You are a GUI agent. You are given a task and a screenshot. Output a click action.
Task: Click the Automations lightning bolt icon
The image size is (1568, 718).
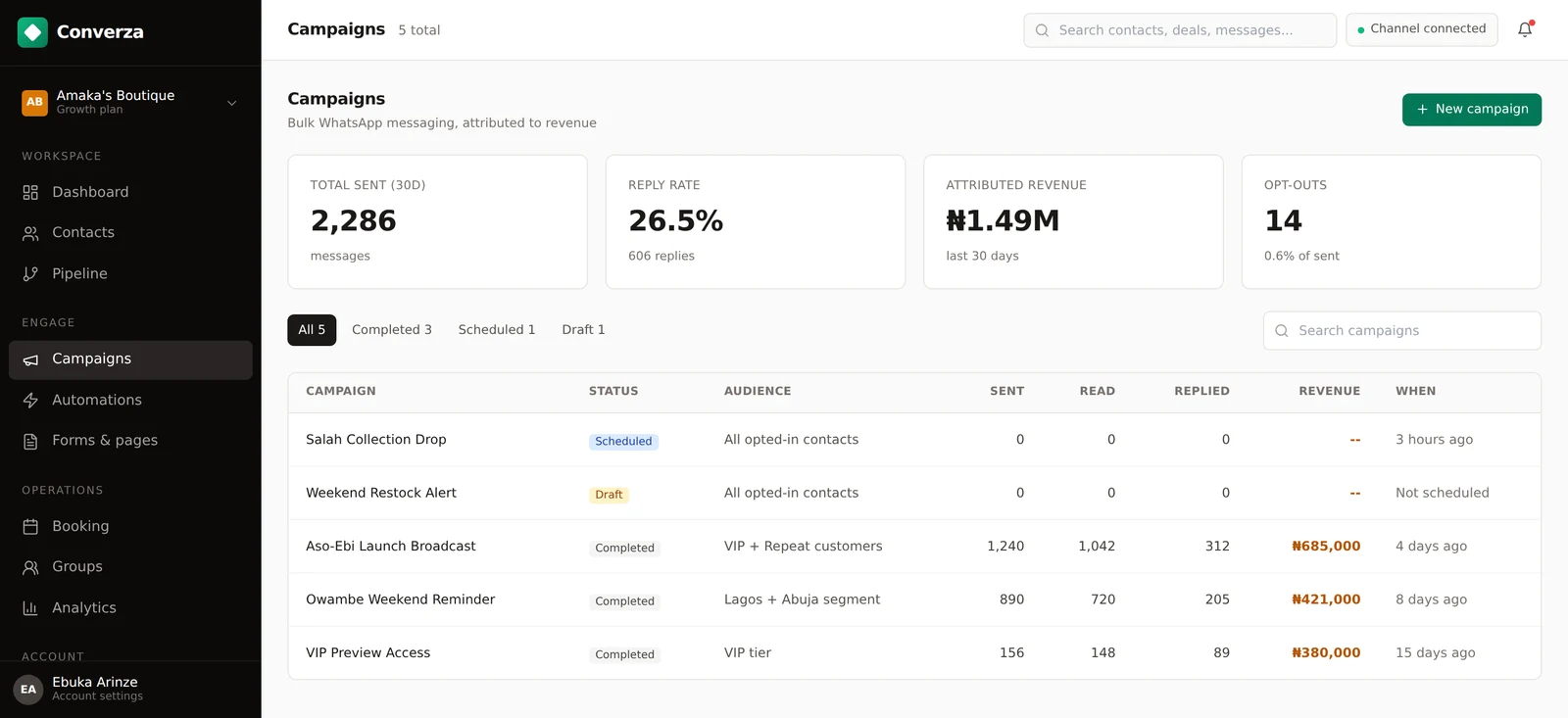pyautogui.click(x=30, y=401)
